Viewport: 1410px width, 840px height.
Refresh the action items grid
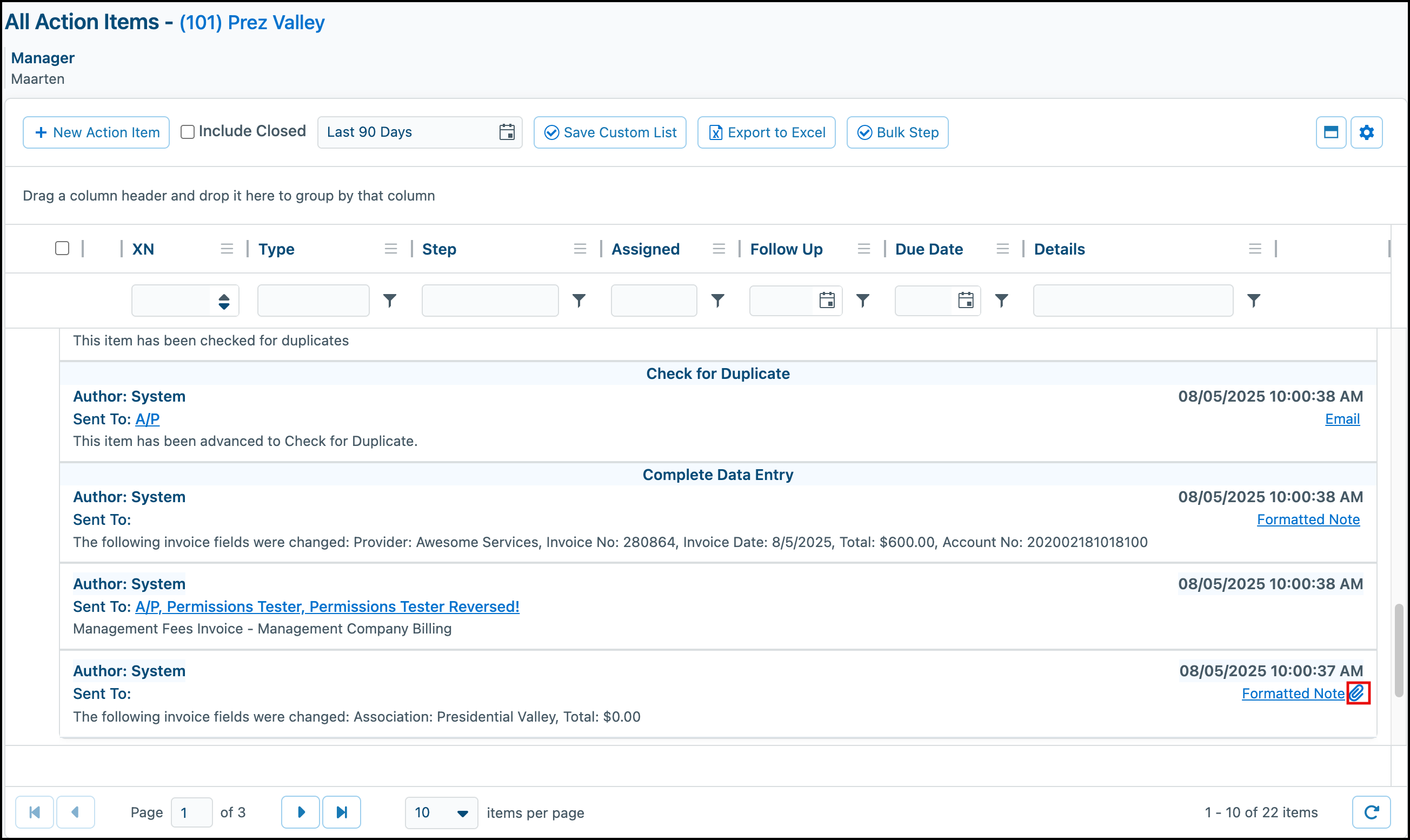[1371, 812]
